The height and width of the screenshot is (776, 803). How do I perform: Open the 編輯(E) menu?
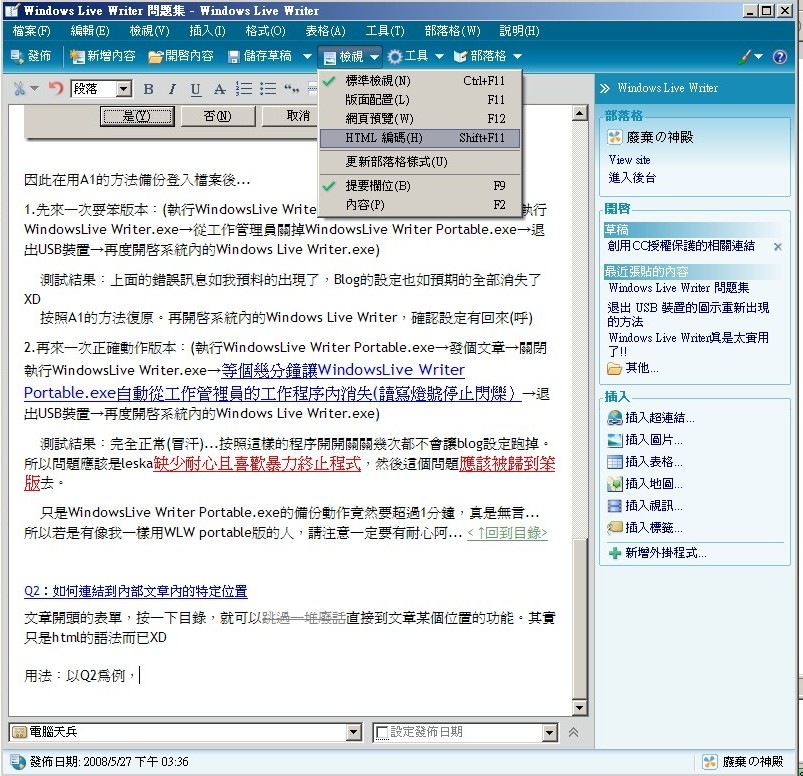[x=90, y=31]
